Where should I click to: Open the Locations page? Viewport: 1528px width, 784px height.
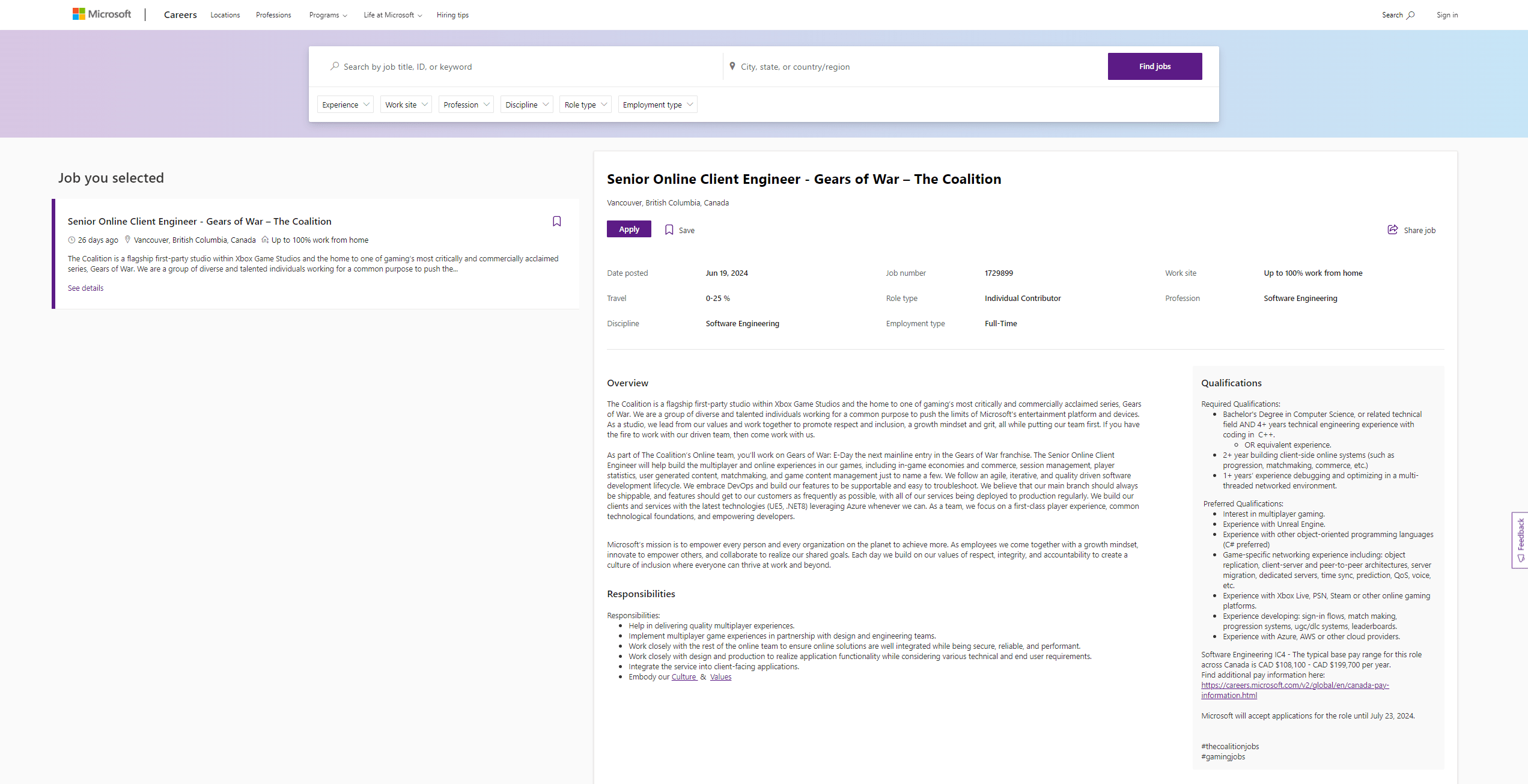pos(225,15)
